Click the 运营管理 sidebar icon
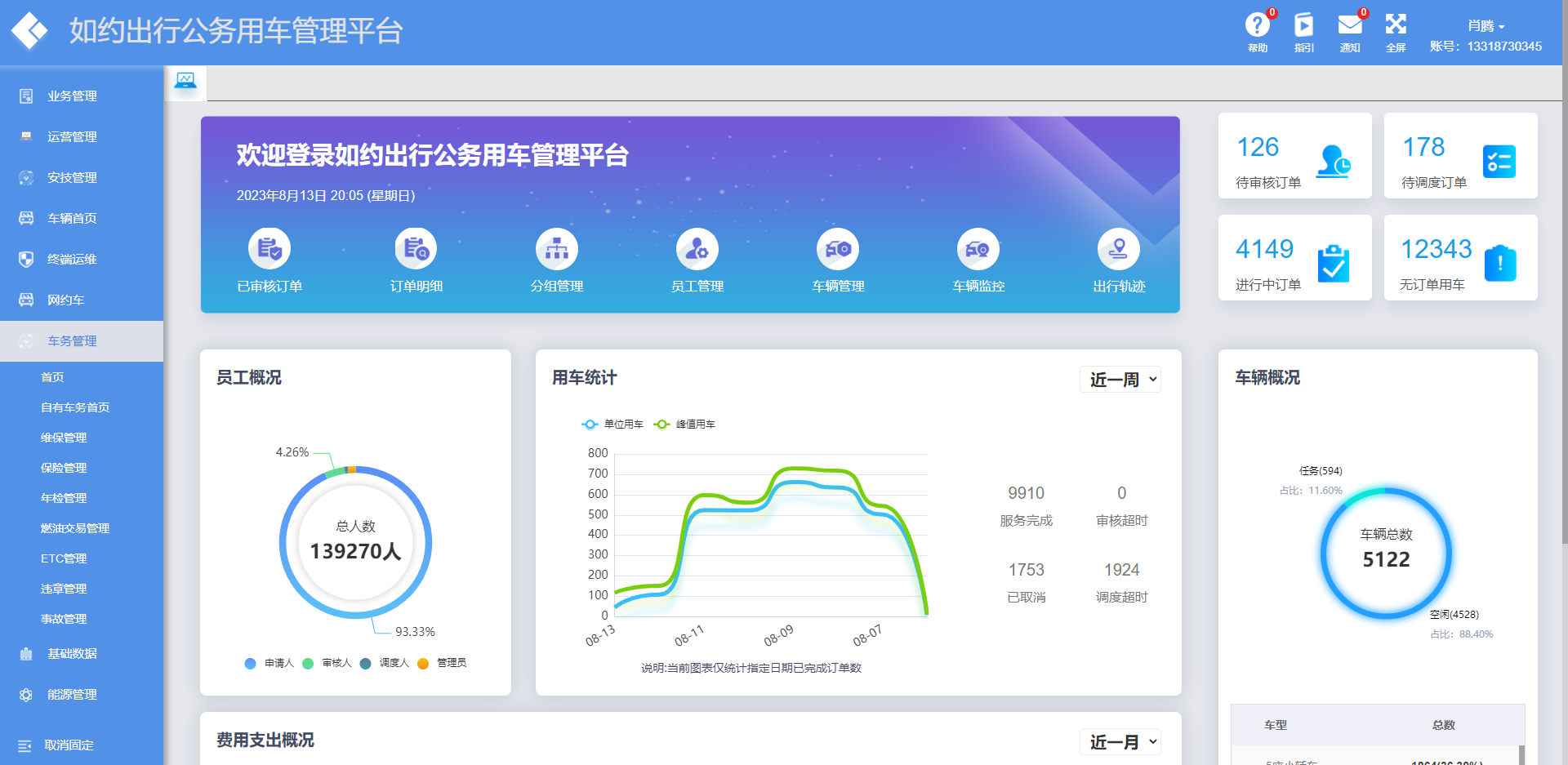1568x765 pixels. [x=26, y=136]
